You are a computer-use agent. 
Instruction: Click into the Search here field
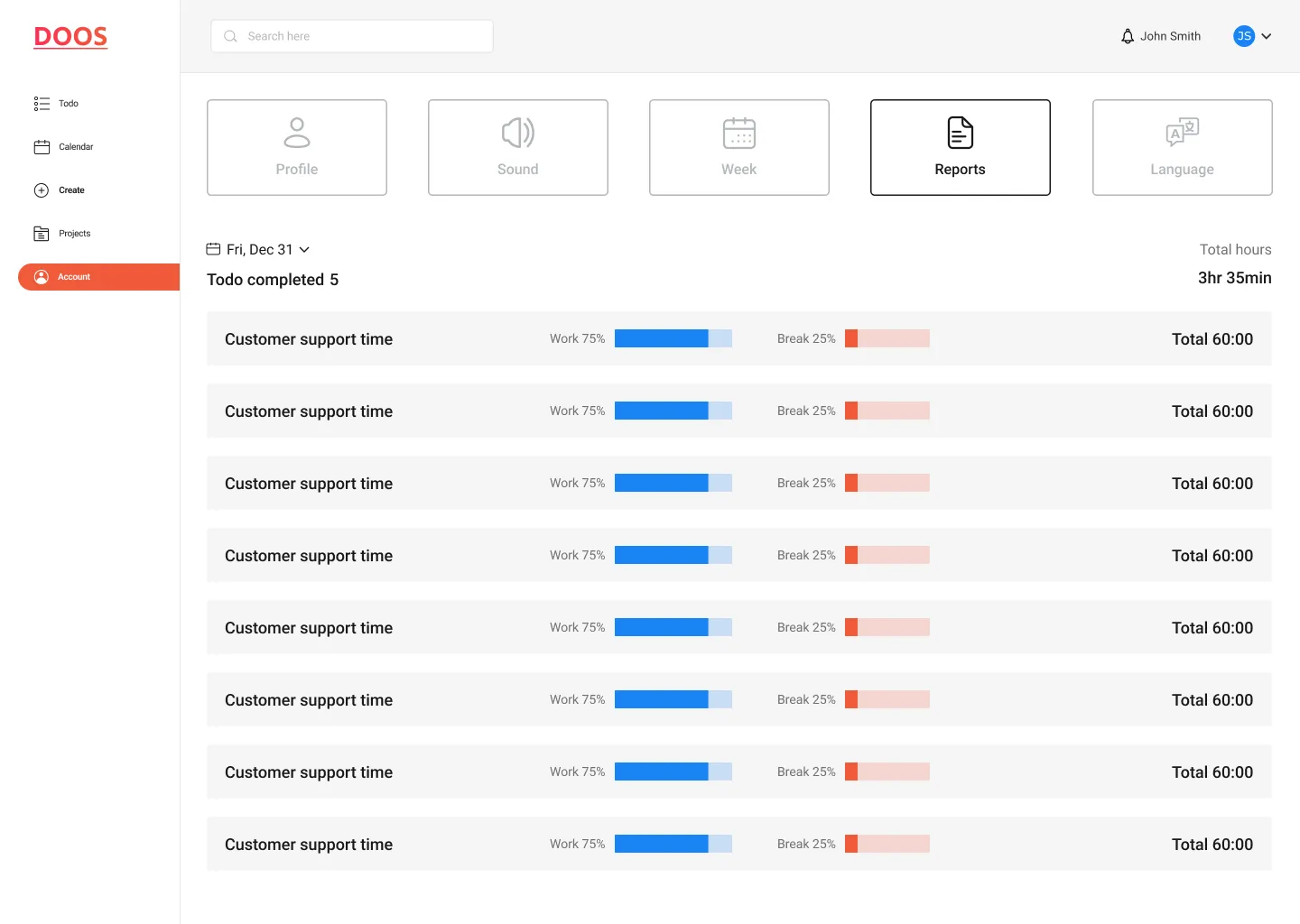[352, 36]
